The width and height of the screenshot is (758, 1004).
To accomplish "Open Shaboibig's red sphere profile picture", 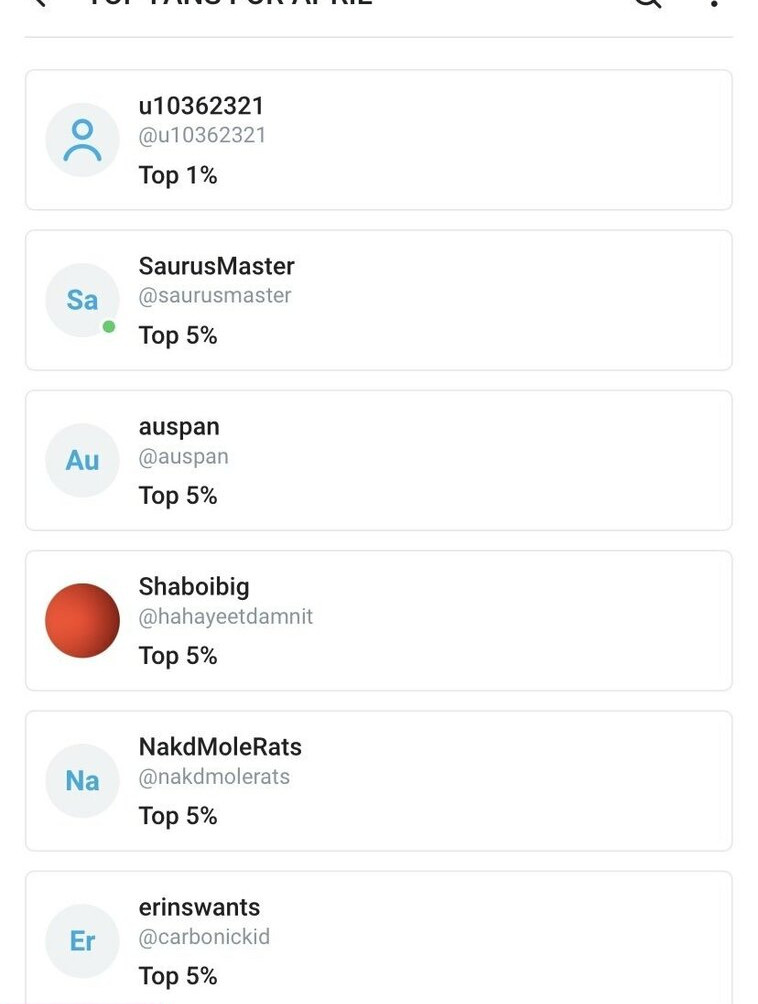I will pyautogui.click(x=82, y=620).
